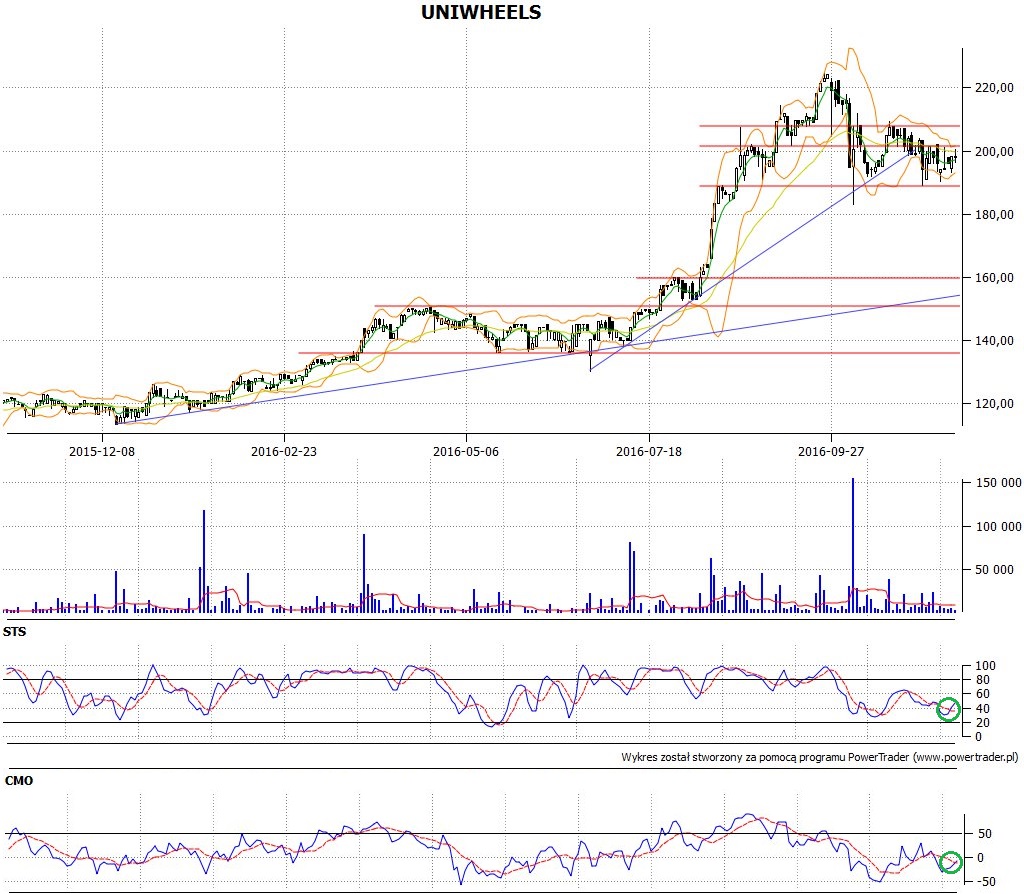1024x894 pixels.
Task: Click the -50 label on CMO axis
Action: click(984, 882)
